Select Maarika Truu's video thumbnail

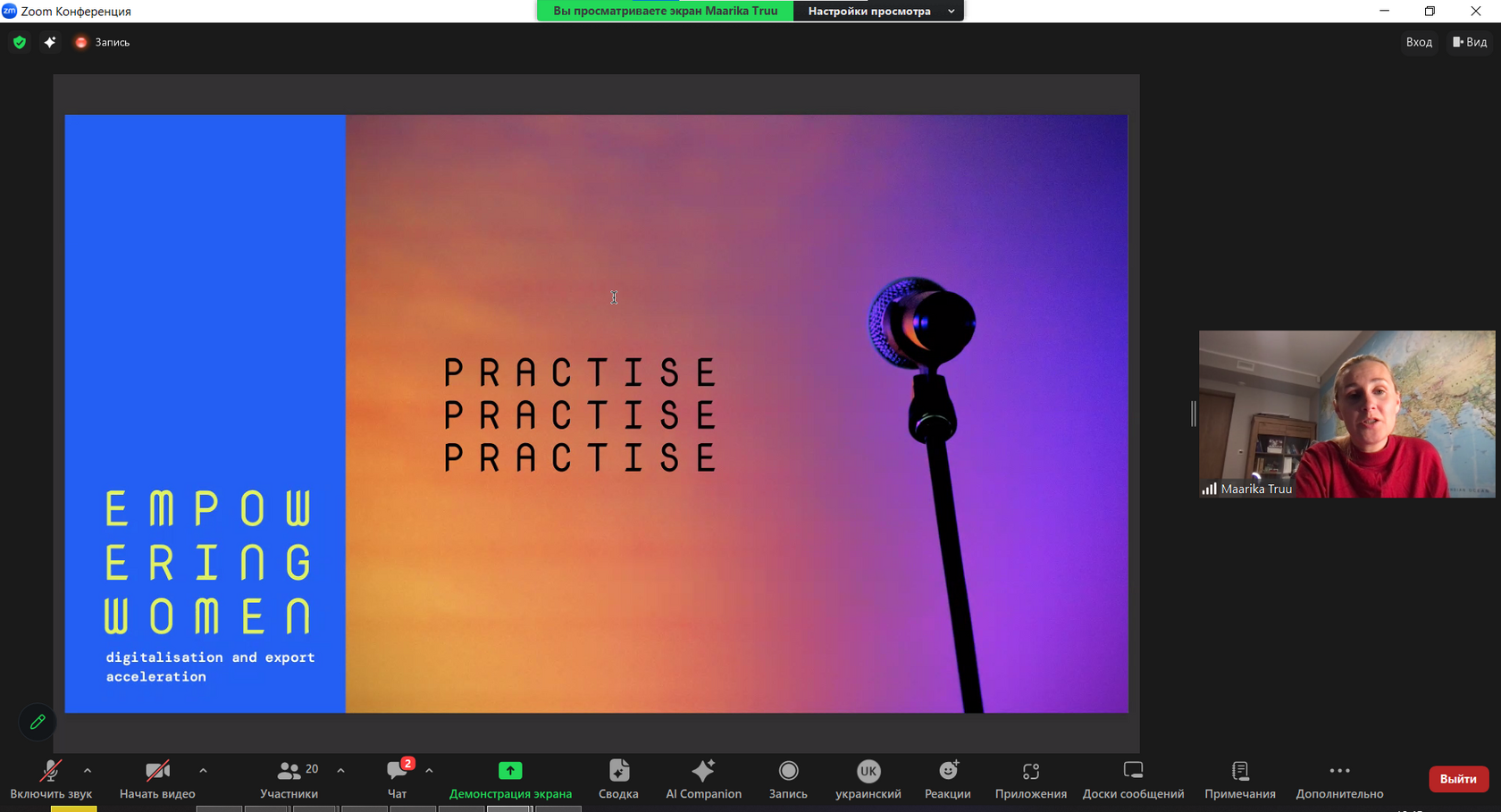coord(1346,414)
